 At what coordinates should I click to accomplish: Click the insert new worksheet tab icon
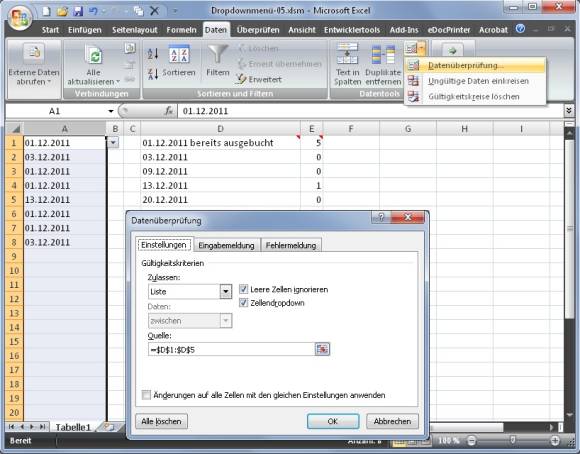click(108, 427)
